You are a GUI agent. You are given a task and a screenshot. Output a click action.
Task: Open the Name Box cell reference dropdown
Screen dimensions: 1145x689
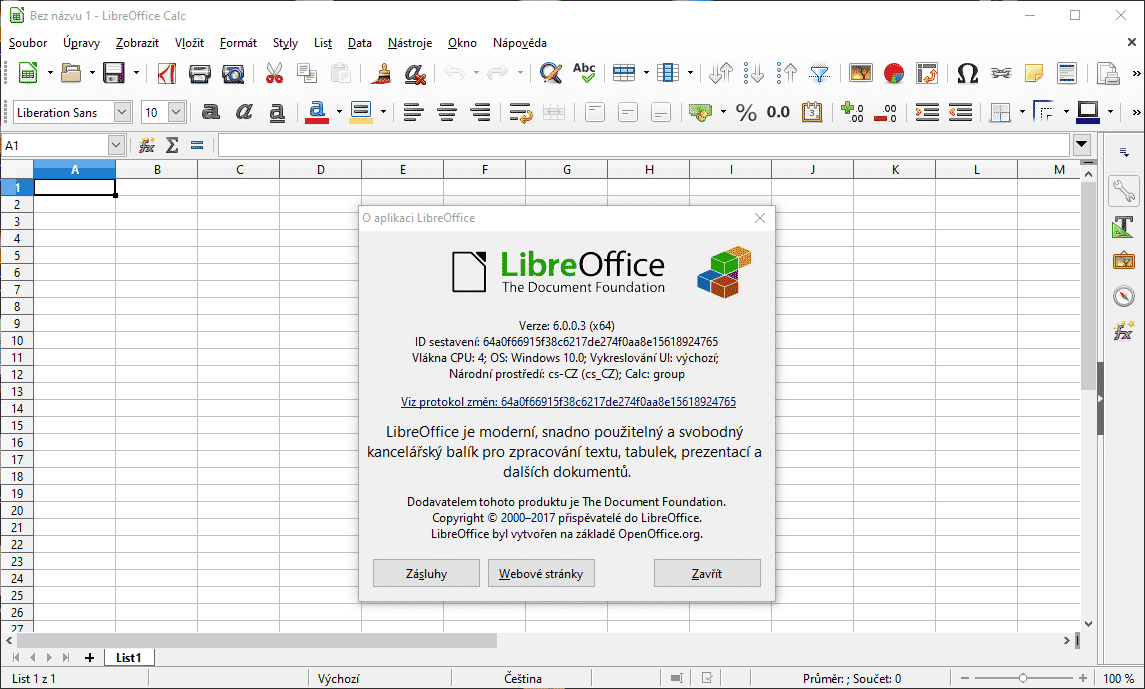(116, 145)
